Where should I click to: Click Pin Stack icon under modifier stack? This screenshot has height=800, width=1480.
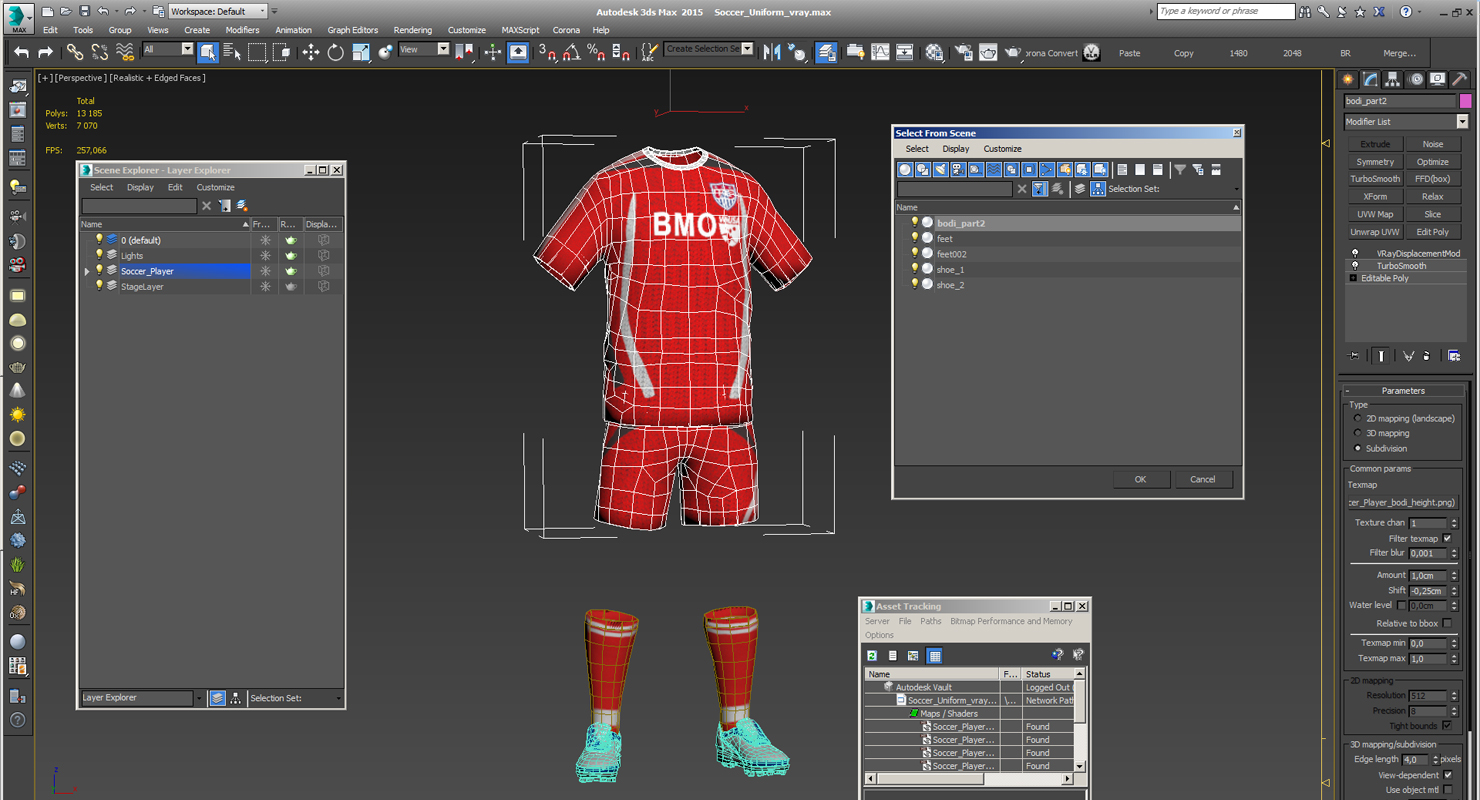click(x=1354, y=355)
